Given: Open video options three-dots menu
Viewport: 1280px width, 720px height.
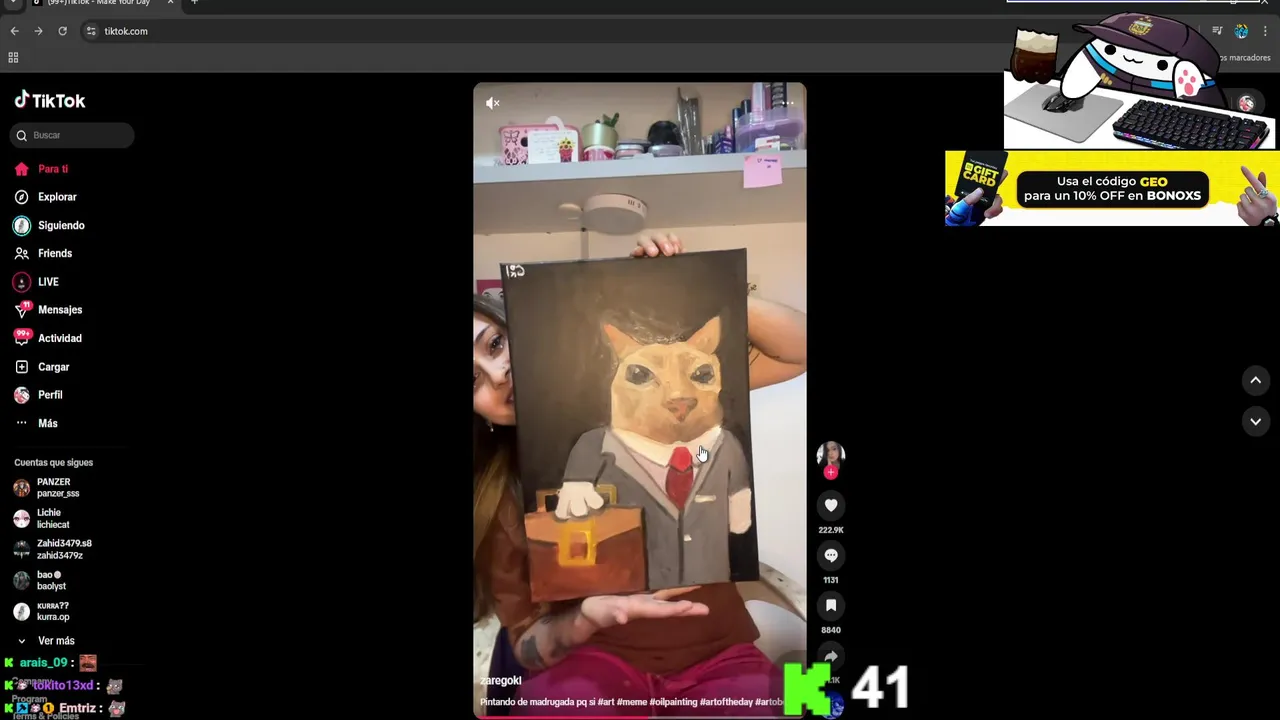Looking at the screenshot, I should click(x=787, y=103).
